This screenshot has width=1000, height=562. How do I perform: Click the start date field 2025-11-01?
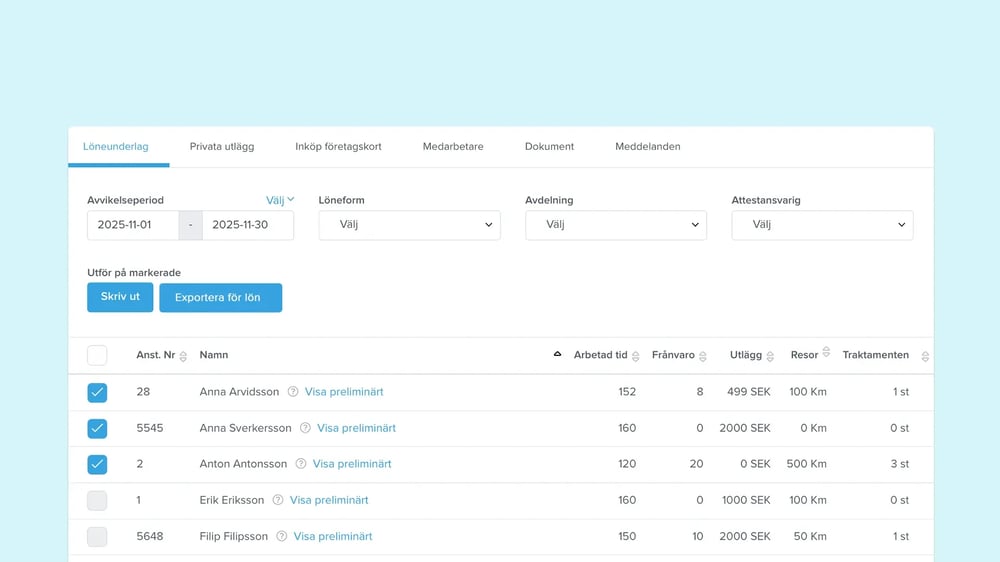[x=132, y=225]
